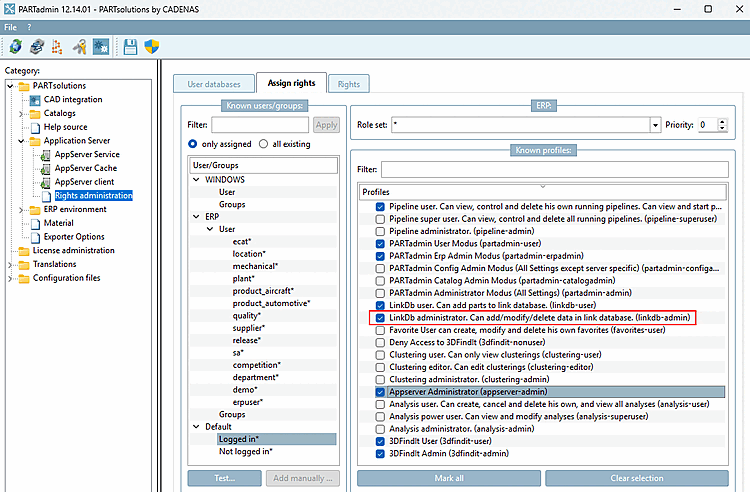Viewport: 750px width, 492px height.
Task: Switch to the Assign rights tab
Action: click(x=291, y=83)
